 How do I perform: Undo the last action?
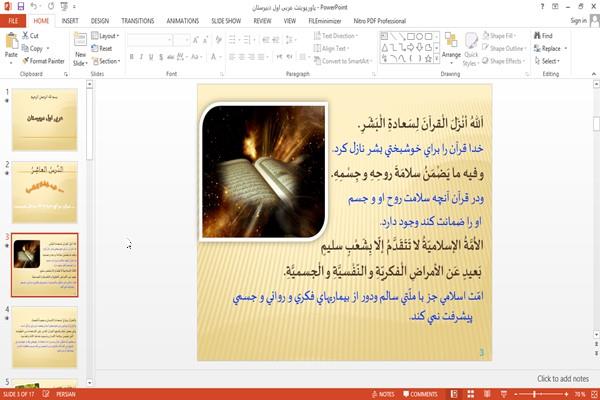tap(34, 7)
